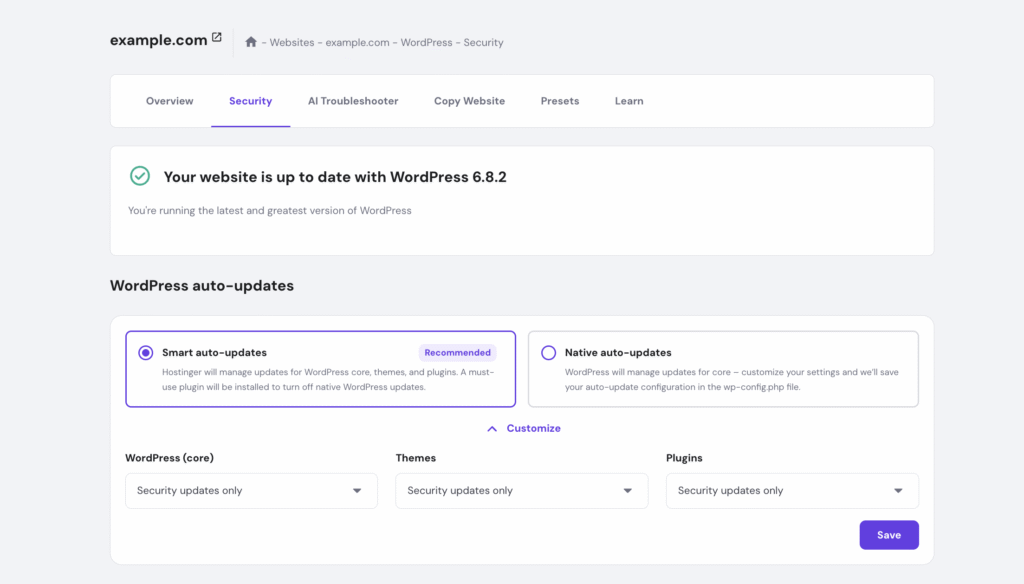Screen dimensions: 1024x584
Task: Click the collapse chevron next to Customize
Action: (x=491, y=428)
